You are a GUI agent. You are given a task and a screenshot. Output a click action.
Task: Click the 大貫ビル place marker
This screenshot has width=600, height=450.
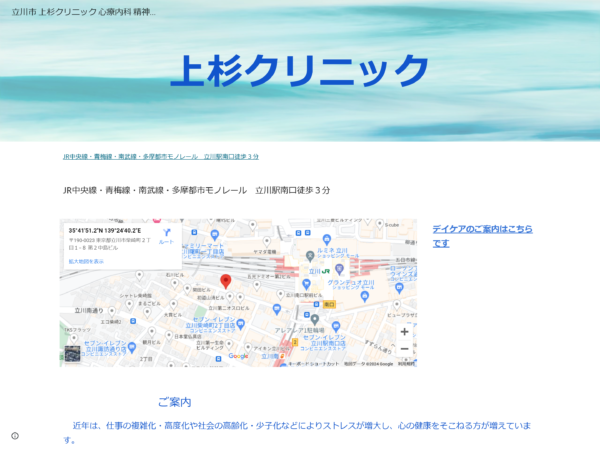[x=173, y=305]
